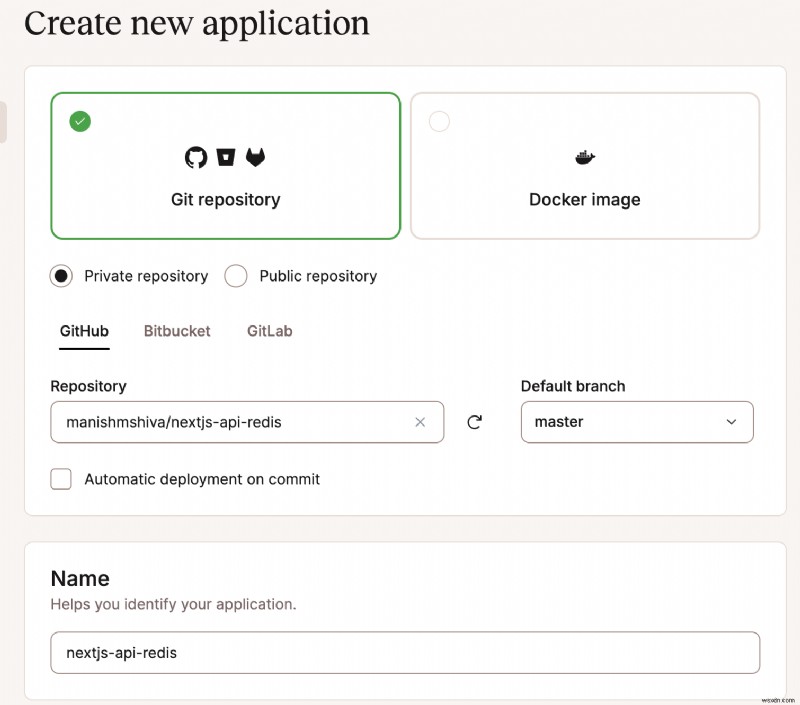800x705 pixels.
Task: Switch to the GitHub tab
Action: click(x=84, y=331)
